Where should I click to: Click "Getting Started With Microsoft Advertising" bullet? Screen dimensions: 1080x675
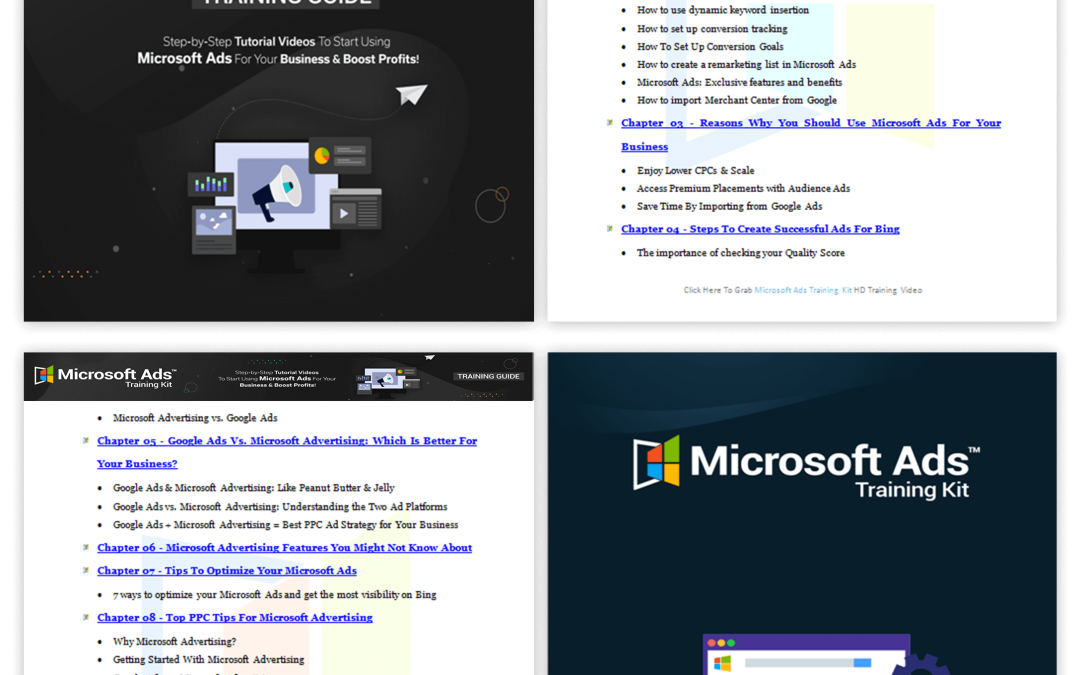click(209, 659)
